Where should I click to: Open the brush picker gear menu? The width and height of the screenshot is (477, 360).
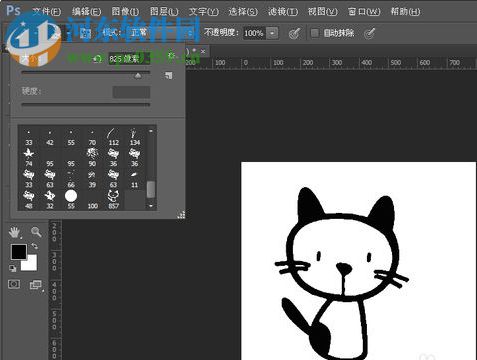pyautogui.click(x=172, y=55)
